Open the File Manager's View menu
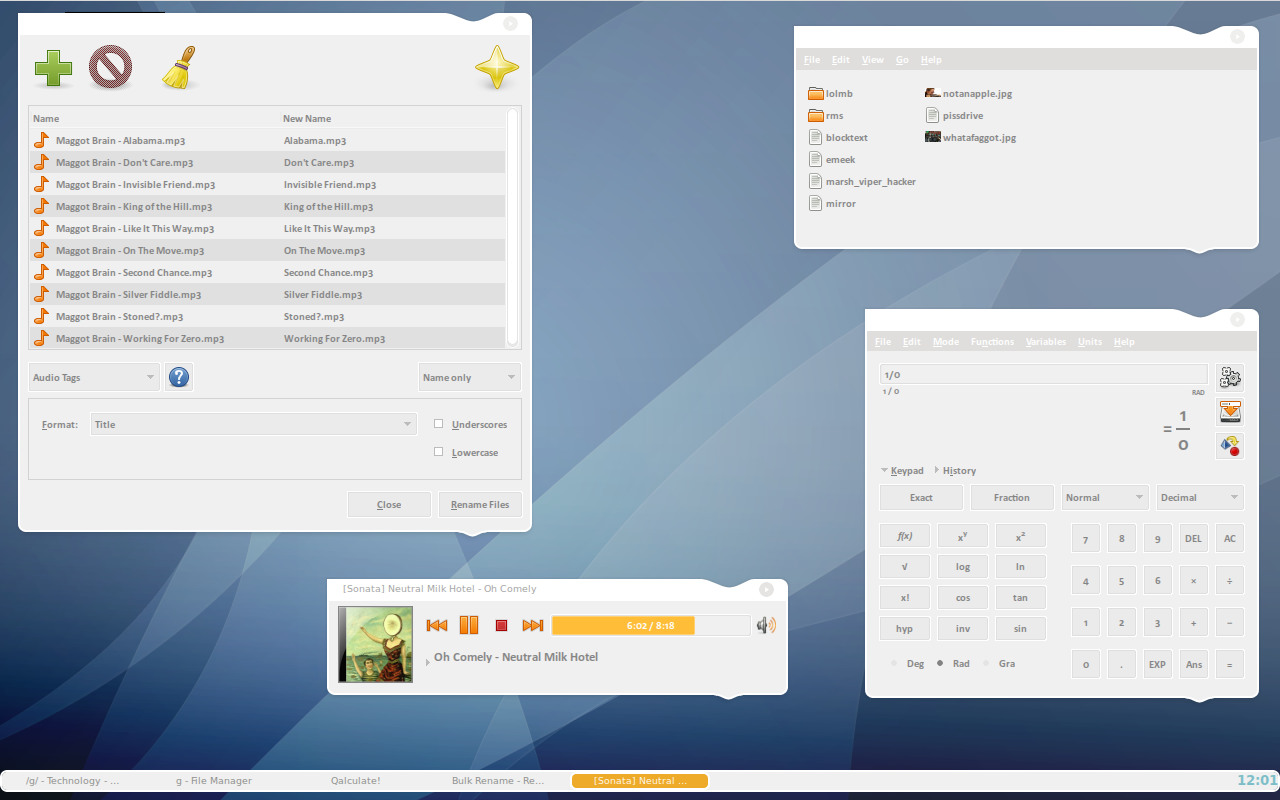 tap(873, 60)
